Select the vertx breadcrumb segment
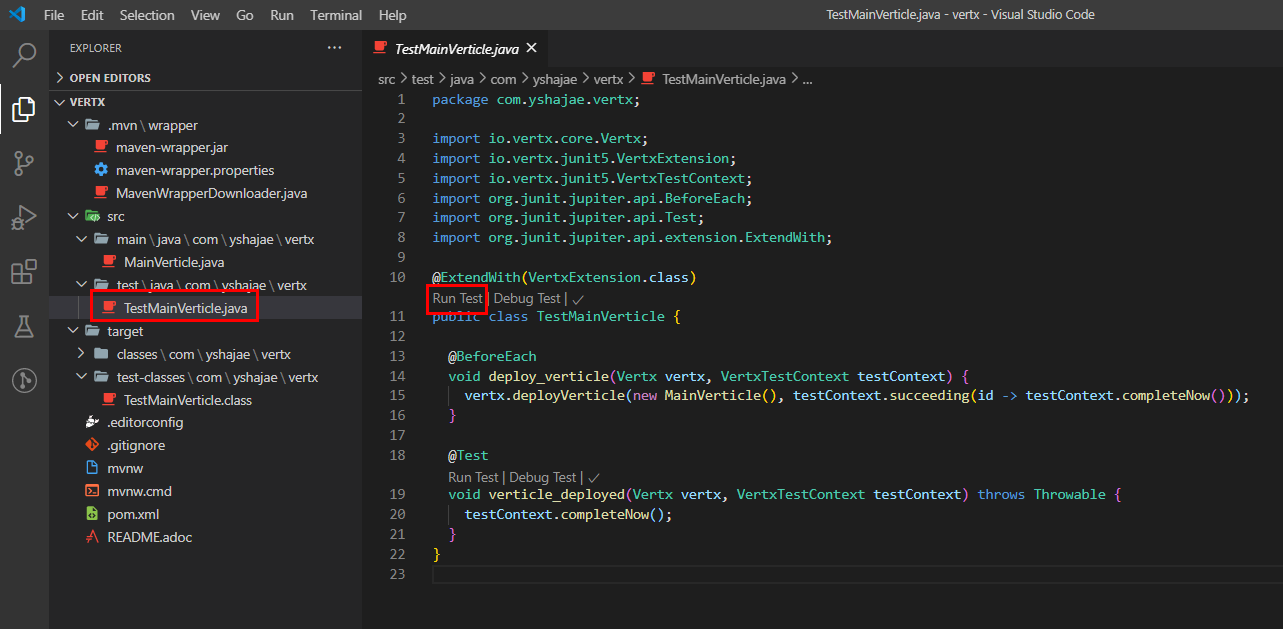 tap(608, 79)
